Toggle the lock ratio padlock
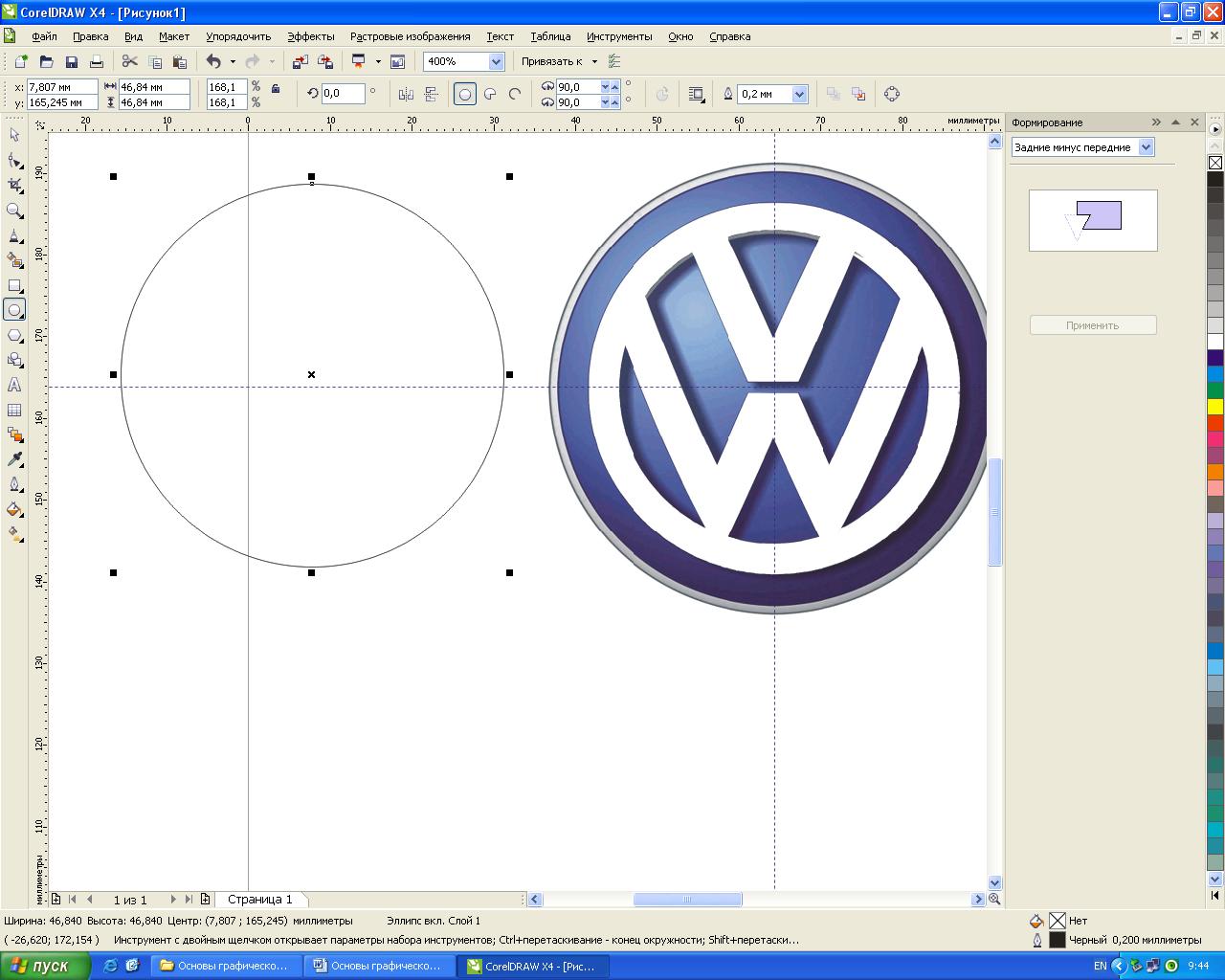 coord(276,88)
